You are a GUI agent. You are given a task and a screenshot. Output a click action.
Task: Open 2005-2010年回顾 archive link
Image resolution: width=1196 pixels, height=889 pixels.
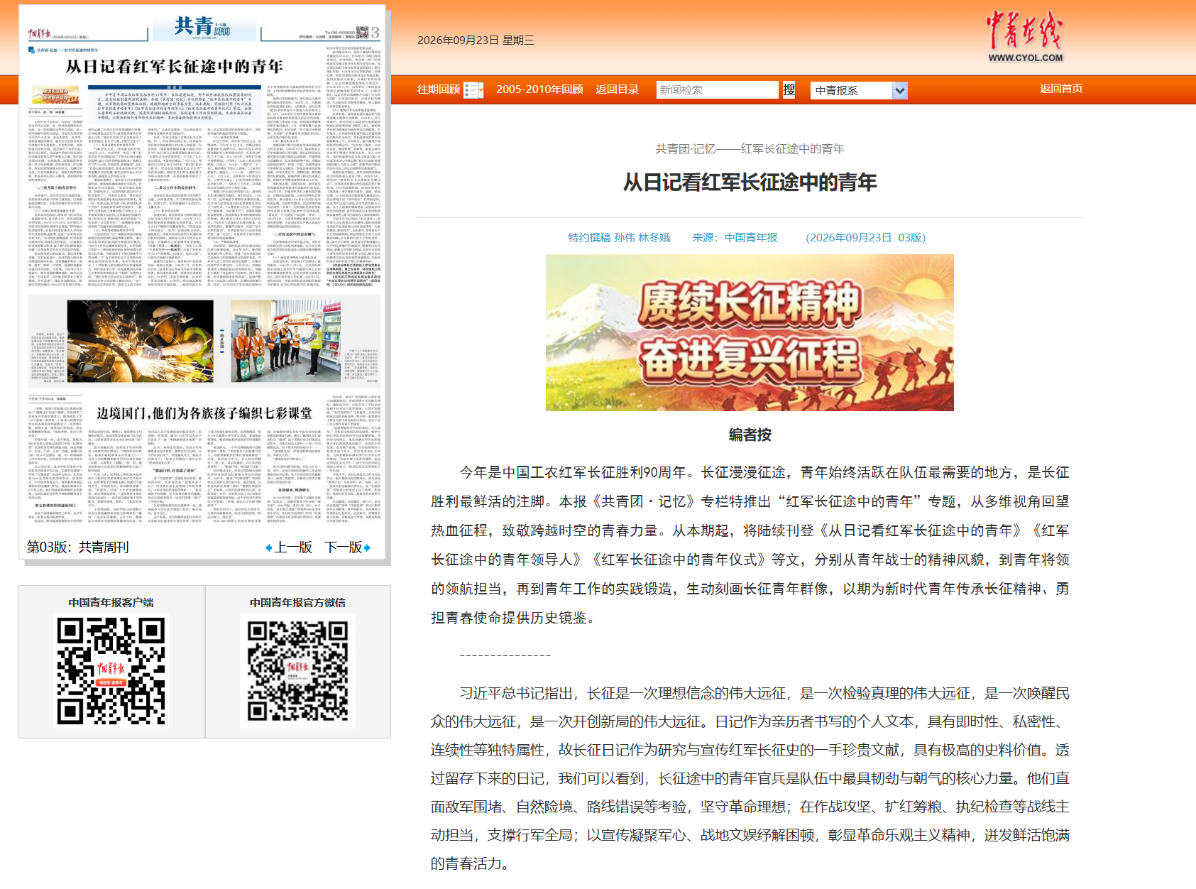point(539,89)
